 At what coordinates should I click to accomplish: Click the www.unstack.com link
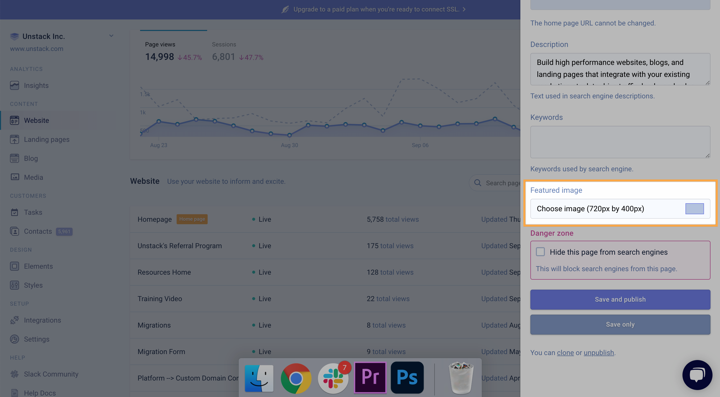(37, 49)
